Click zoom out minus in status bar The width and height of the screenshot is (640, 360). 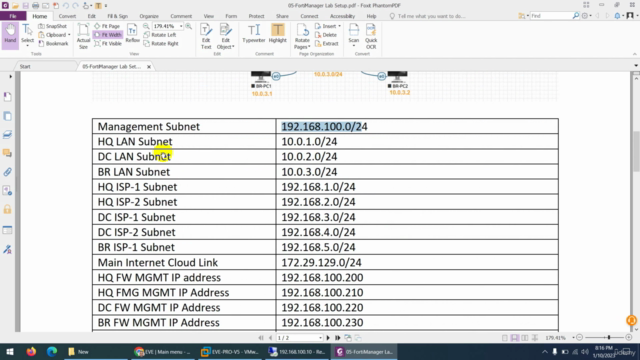coord(580,338)
